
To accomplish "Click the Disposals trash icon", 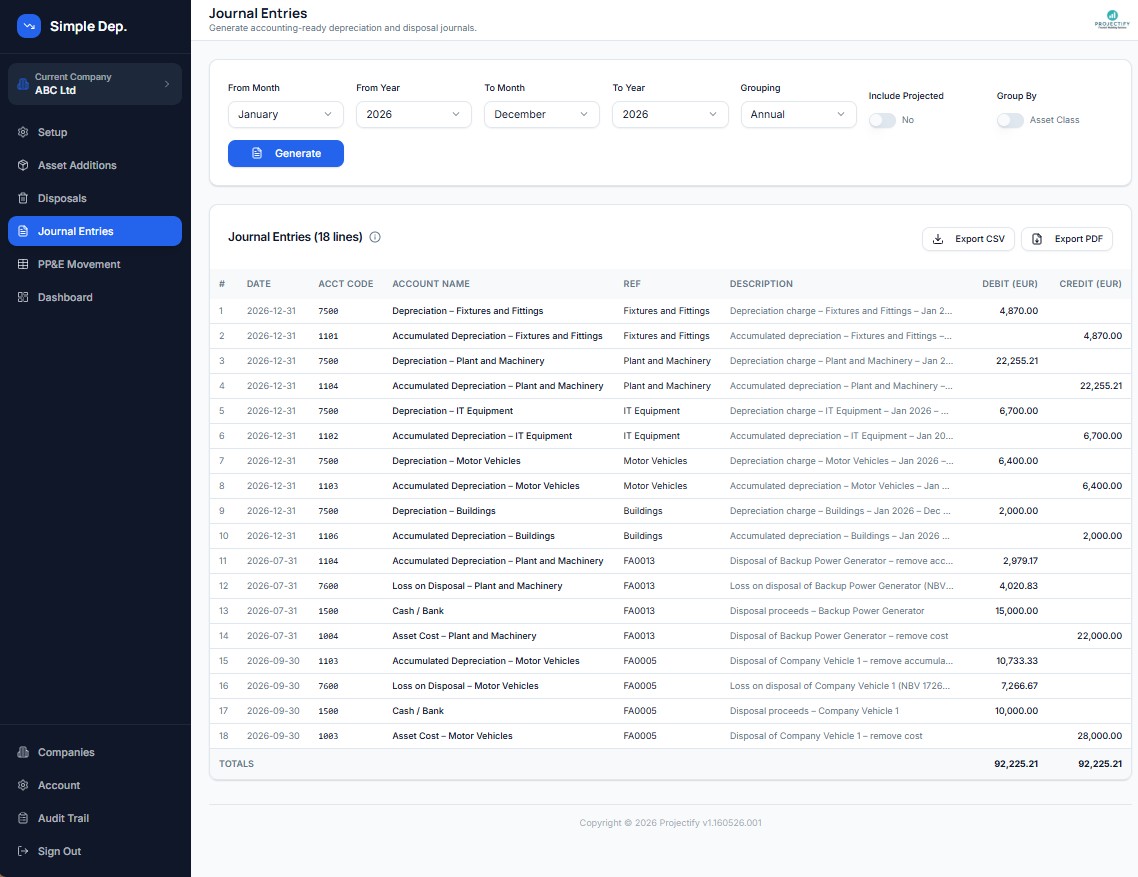I will (x=23, y=198).
